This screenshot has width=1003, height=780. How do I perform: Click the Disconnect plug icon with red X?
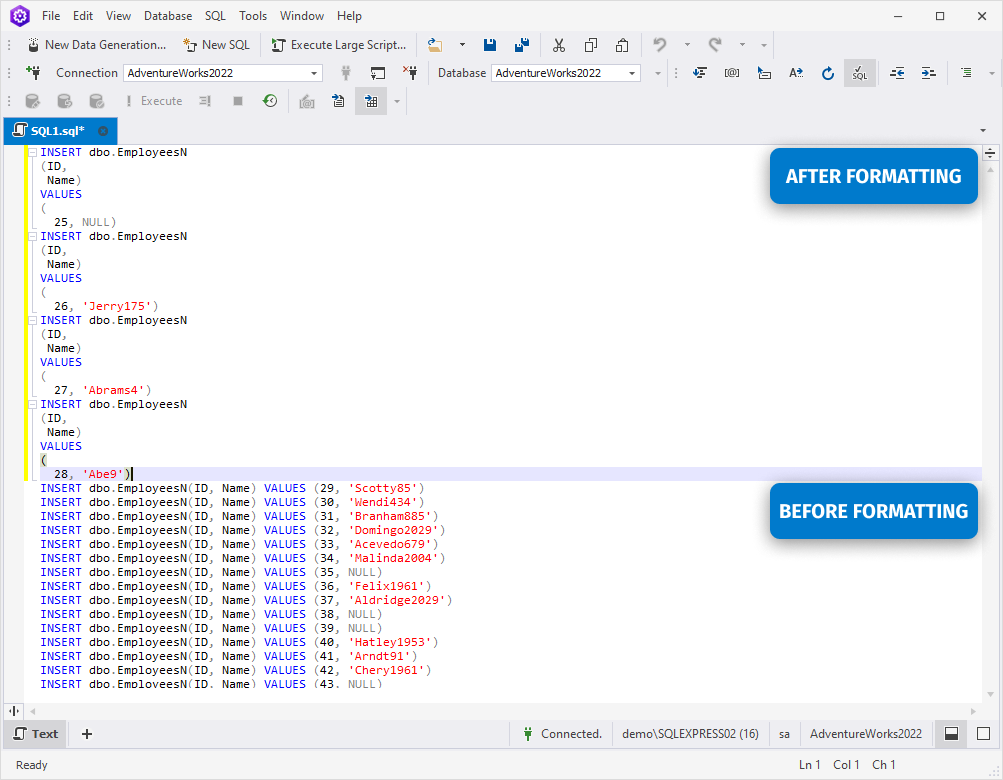[x=410, y=73]
